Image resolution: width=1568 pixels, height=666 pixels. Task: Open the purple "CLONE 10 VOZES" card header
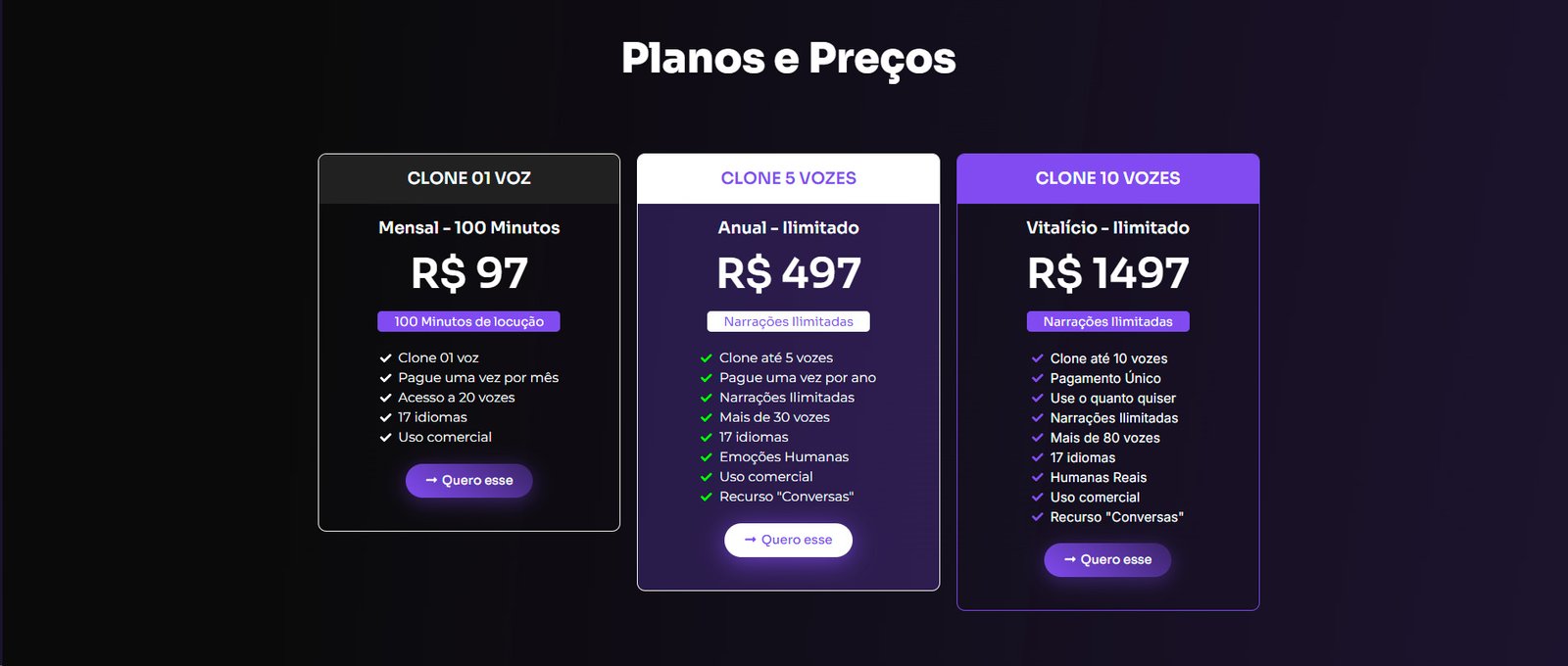(x=1107, y=178)
